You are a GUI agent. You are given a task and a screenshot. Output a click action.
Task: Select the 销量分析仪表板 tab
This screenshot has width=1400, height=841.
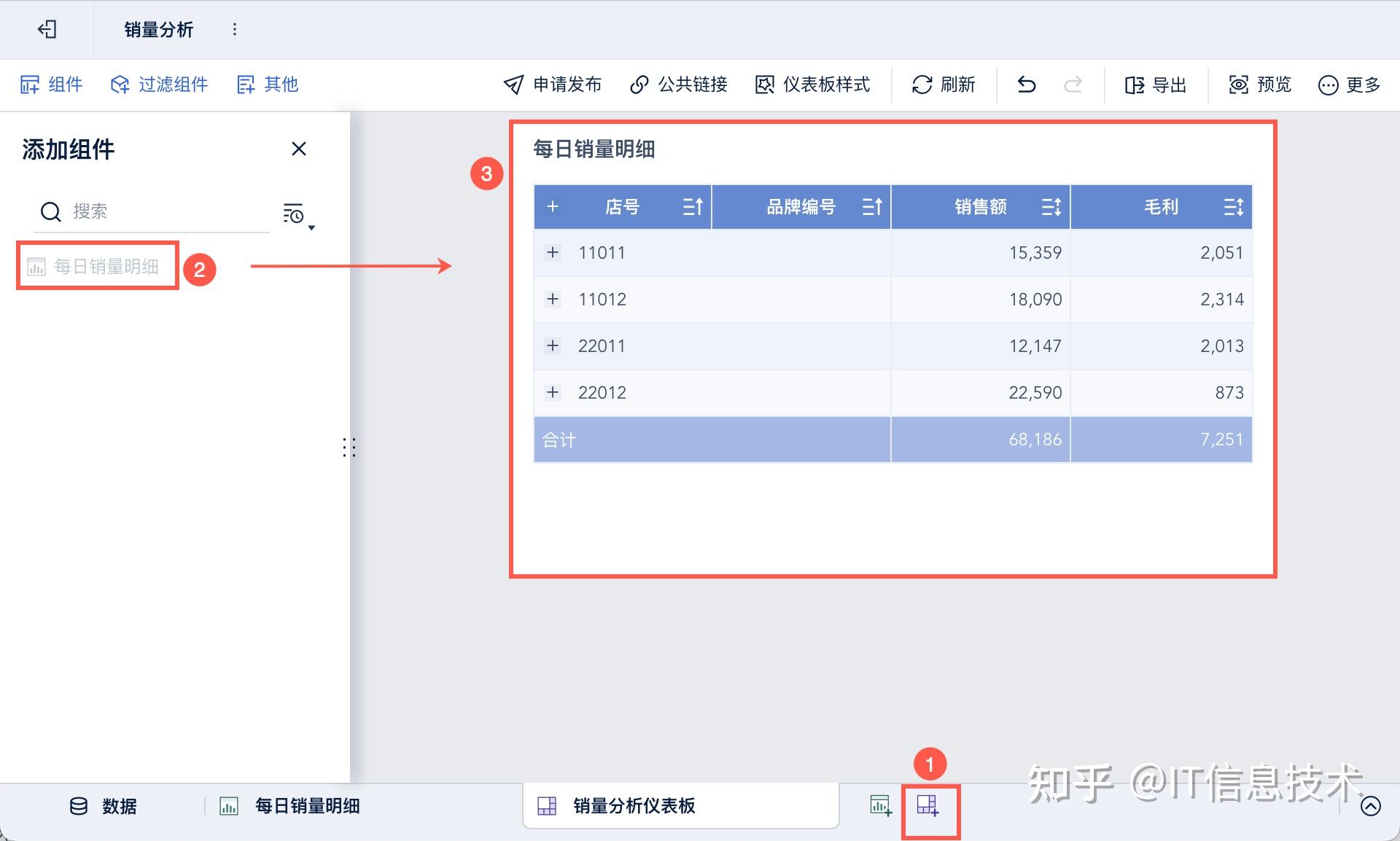633,806
